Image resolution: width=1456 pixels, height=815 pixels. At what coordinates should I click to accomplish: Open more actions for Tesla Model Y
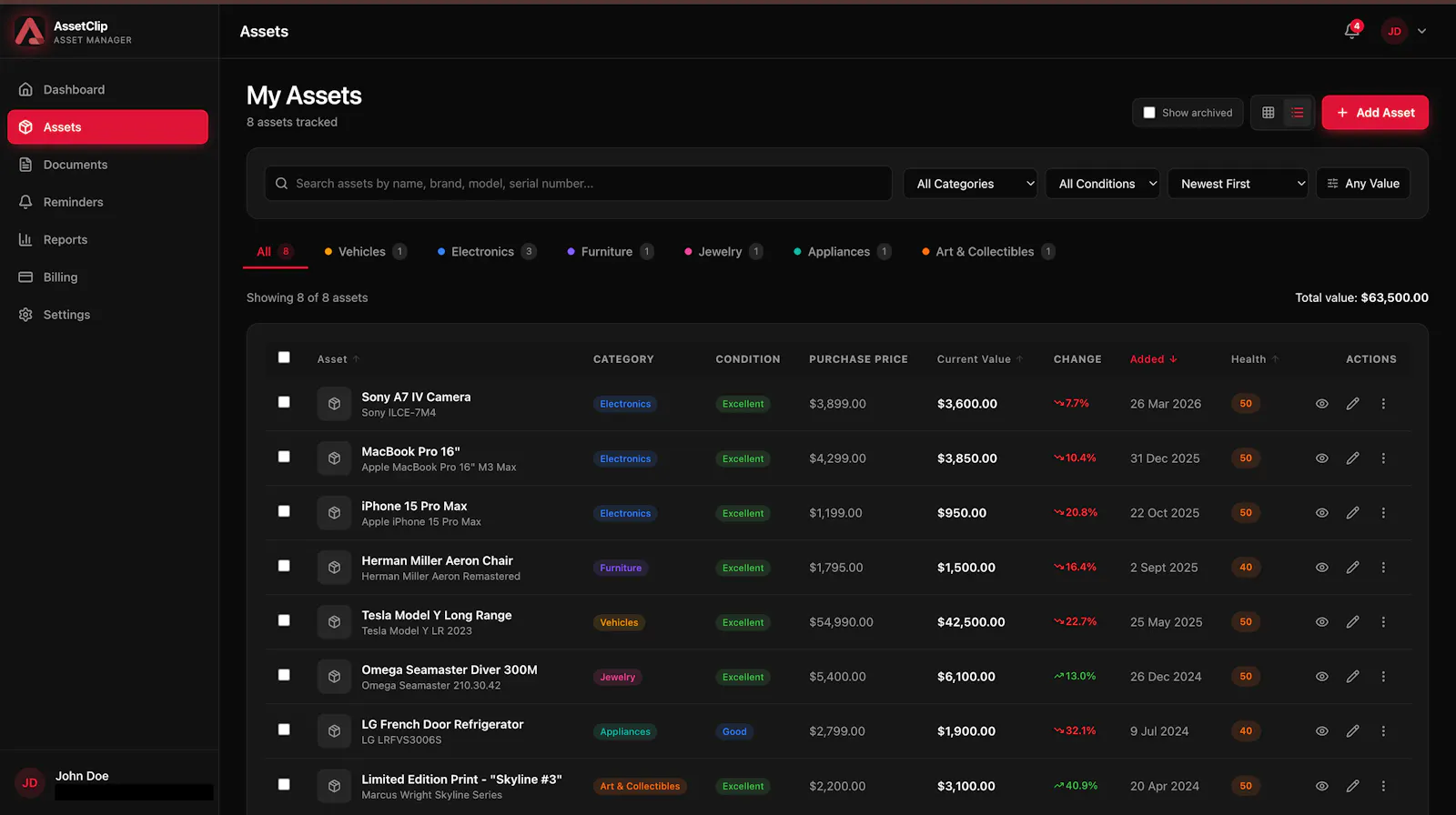coord(1383,622)
